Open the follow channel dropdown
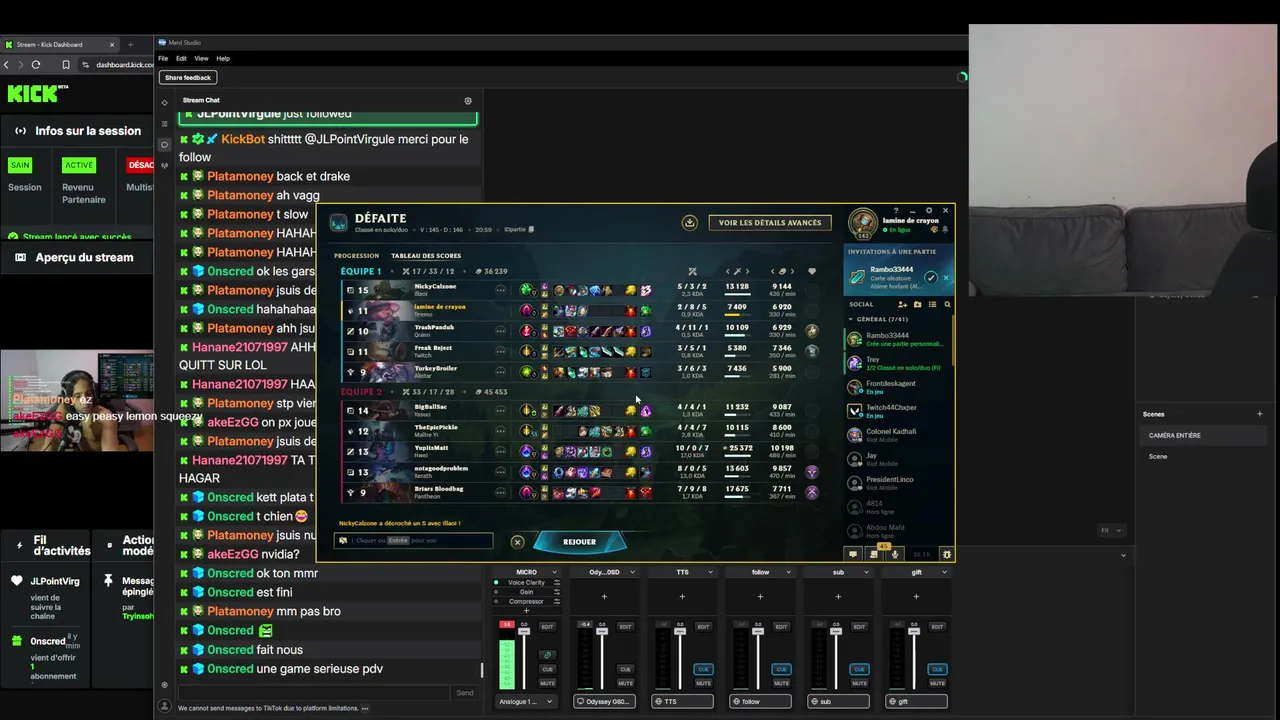1280x720 pixels. 789,573
